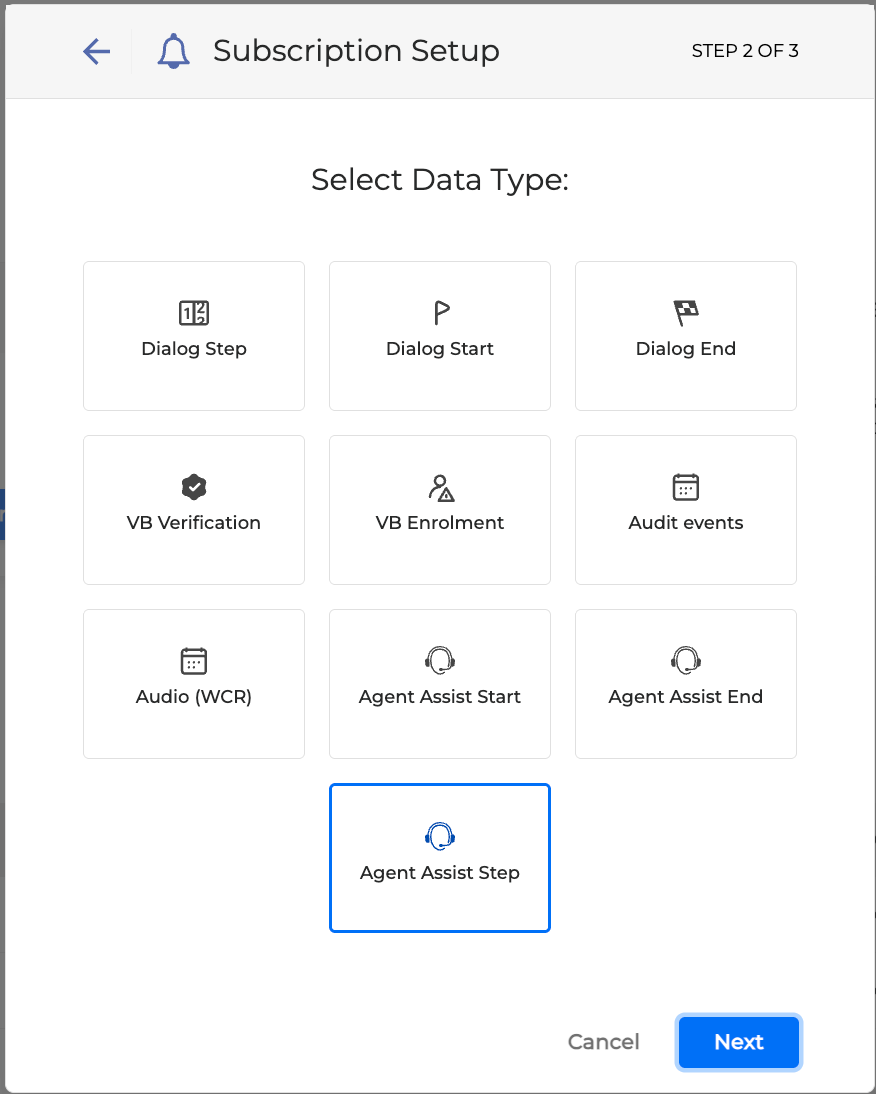
Task: Click the Dialog Step numbered grid icon
Action: pos(194,313)
